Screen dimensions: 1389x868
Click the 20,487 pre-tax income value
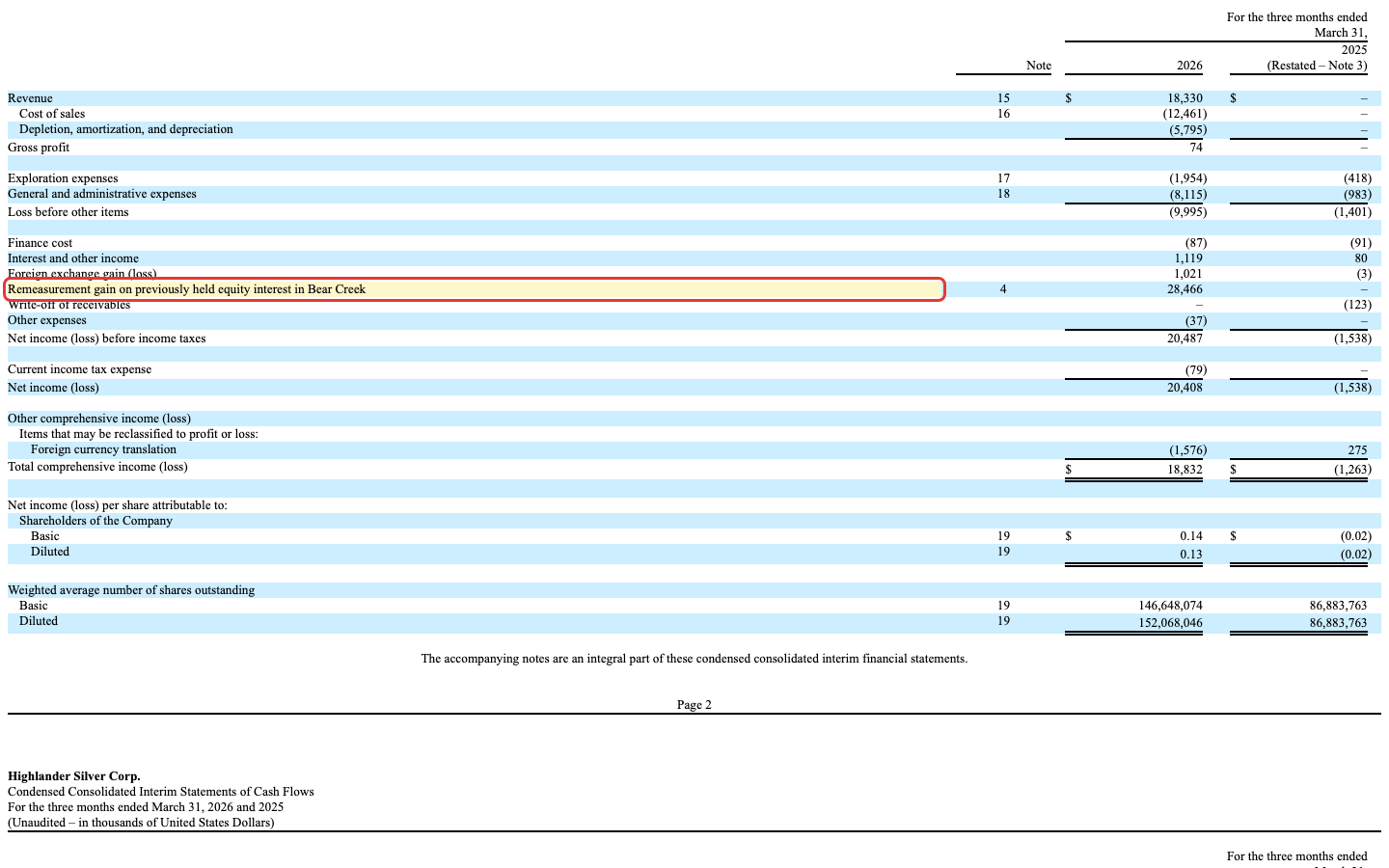coord(1185,339)
